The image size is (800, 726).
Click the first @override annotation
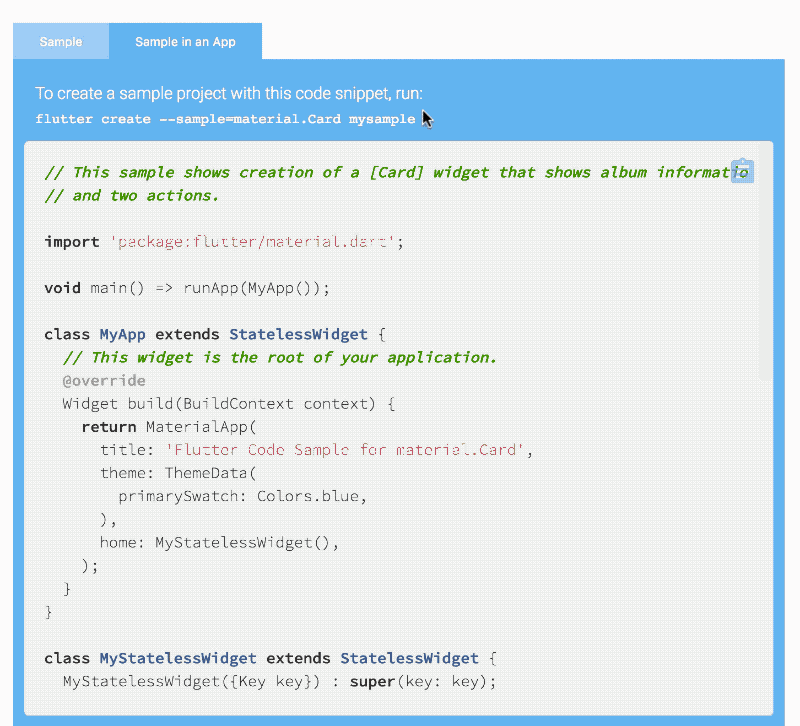104,381
